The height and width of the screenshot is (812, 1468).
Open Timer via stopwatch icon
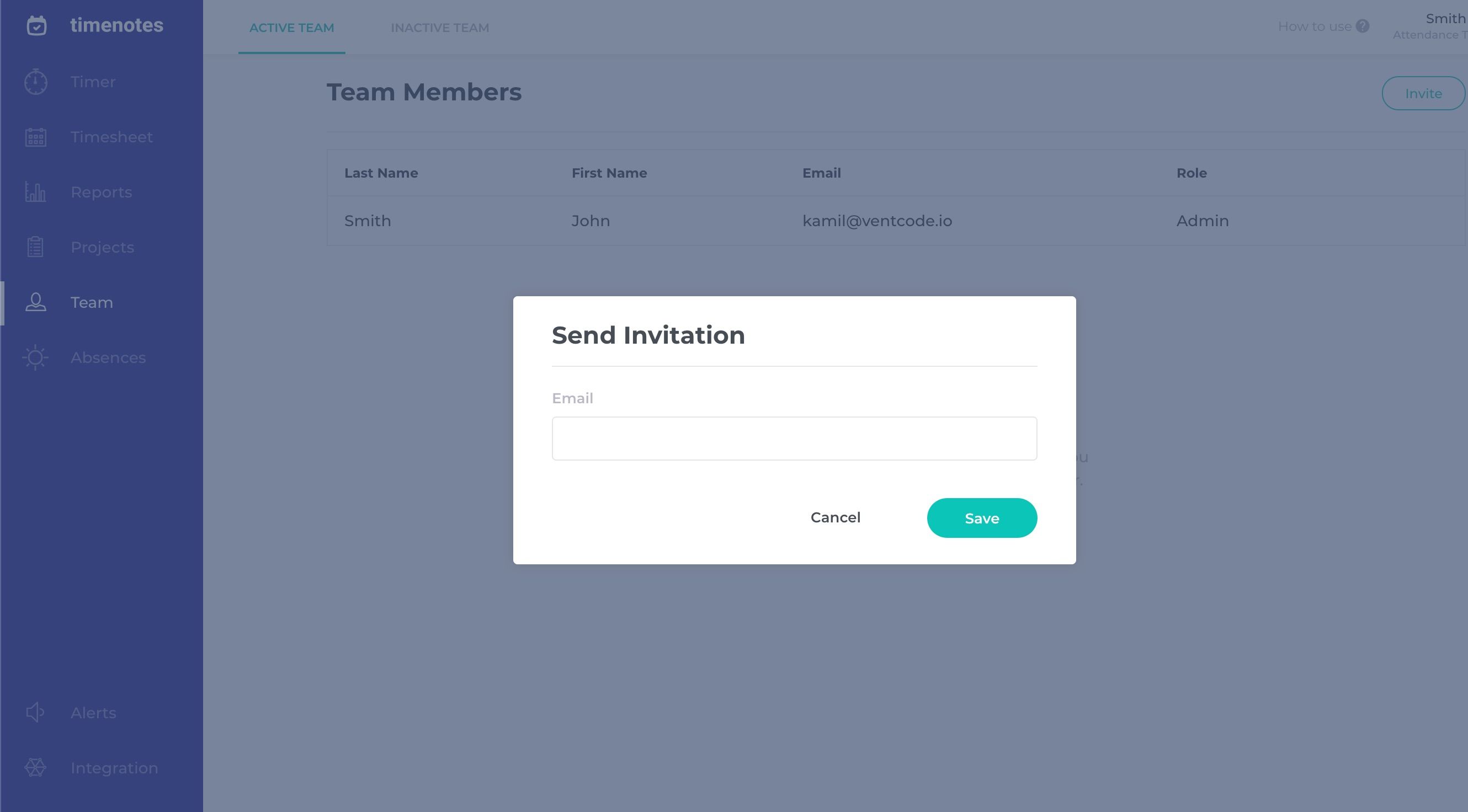coord(36,82)
